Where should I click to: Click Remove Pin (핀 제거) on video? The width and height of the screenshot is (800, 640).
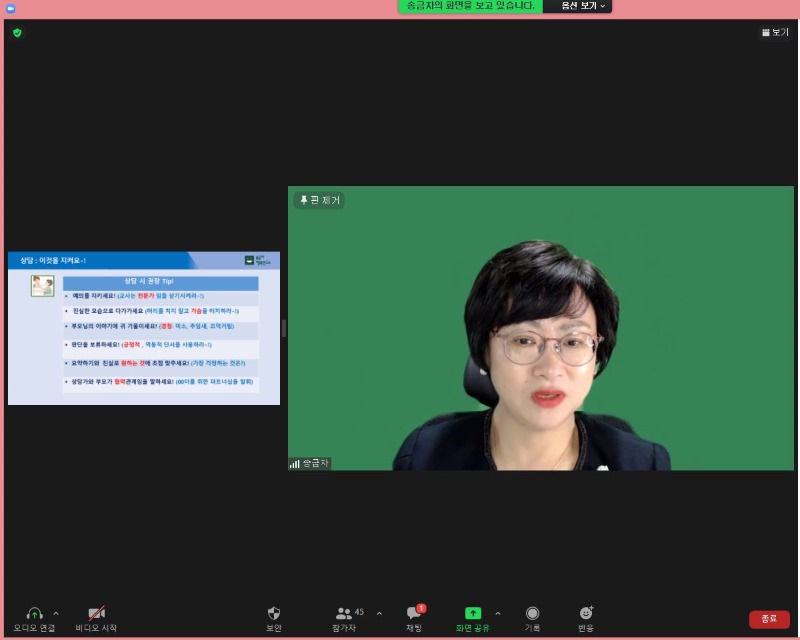[320, 200]
